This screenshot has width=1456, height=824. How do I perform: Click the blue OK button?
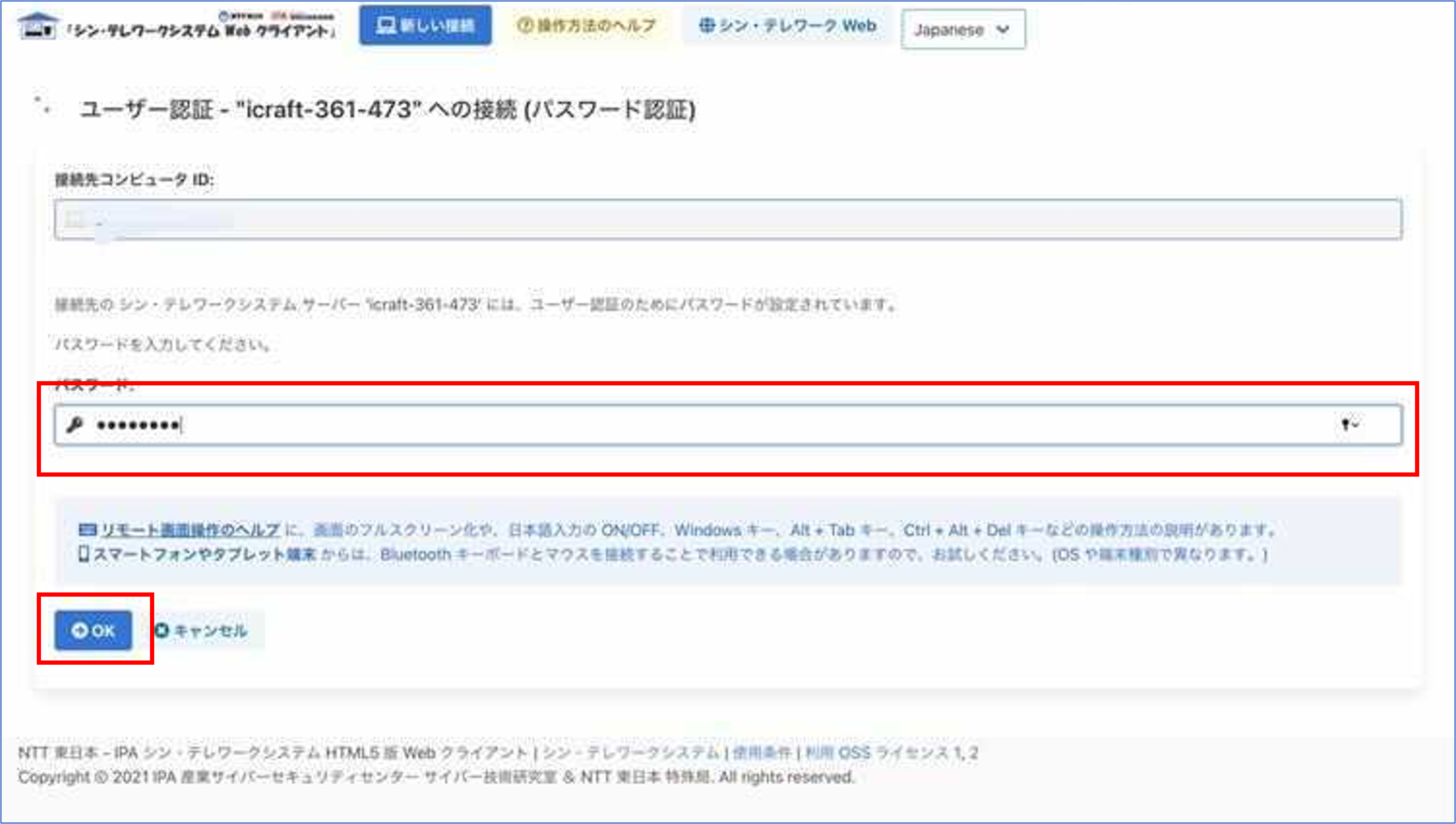(93, 630)
